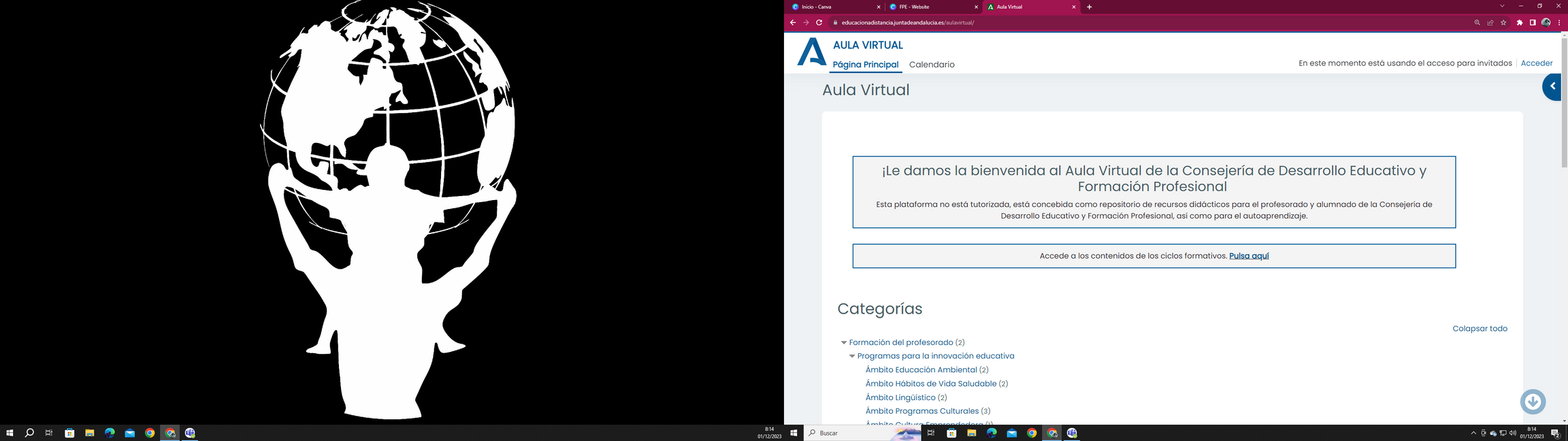The height and width of the screenshot is (441, 1568).
Task: Bookmark this page with the star icon
Action: pos(1503,22)
